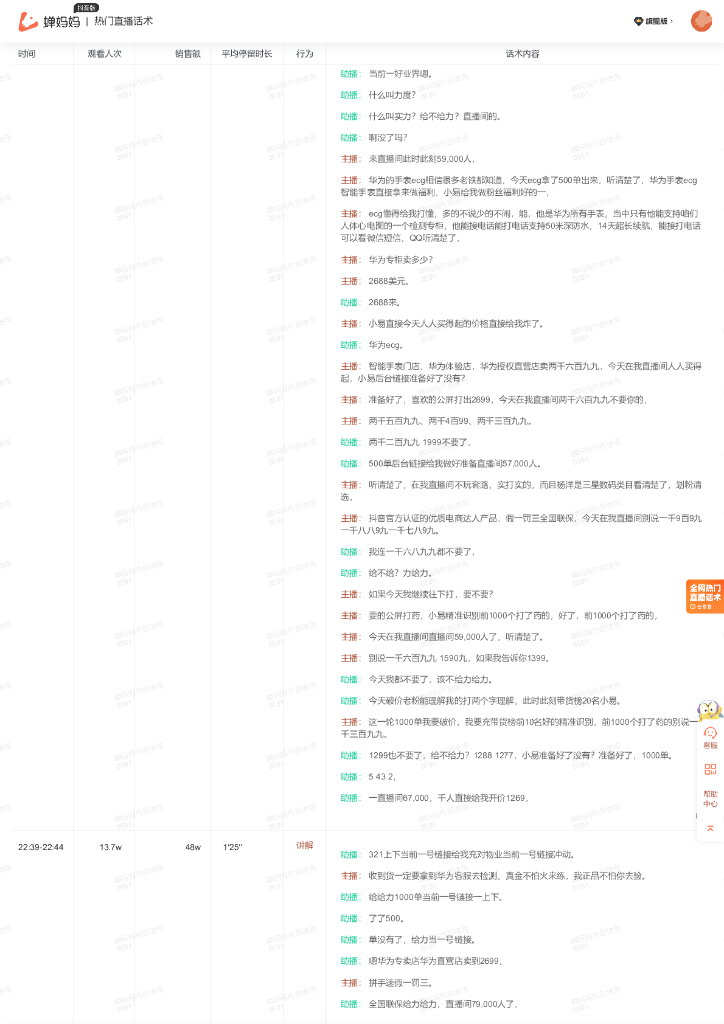Click the line 华为专柜卖多少?
This screenshot has width=724, height=1024.
click(400, 260)
